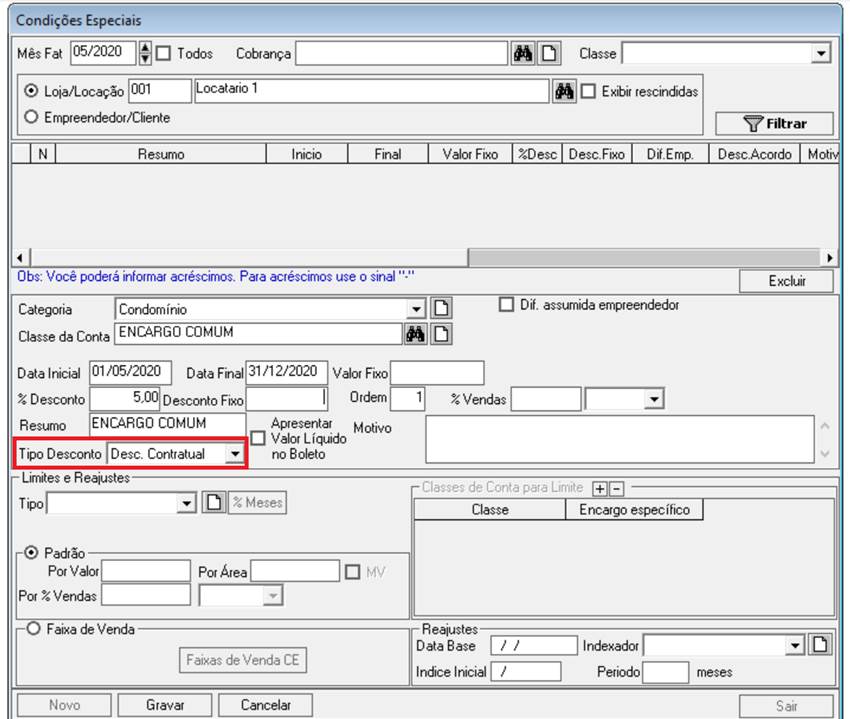Click binoculars icon next to Classe da Conta

click(415, 334)
